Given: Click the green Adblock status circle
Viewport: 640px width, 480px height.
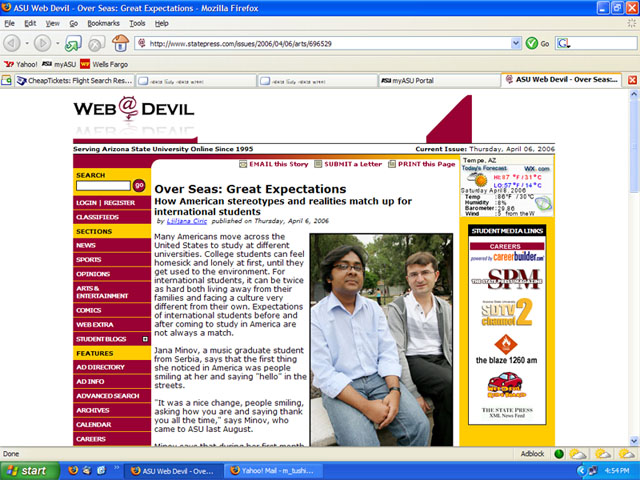Looking at the screenshot, I should pyautogui.click(x=559, y=454).
